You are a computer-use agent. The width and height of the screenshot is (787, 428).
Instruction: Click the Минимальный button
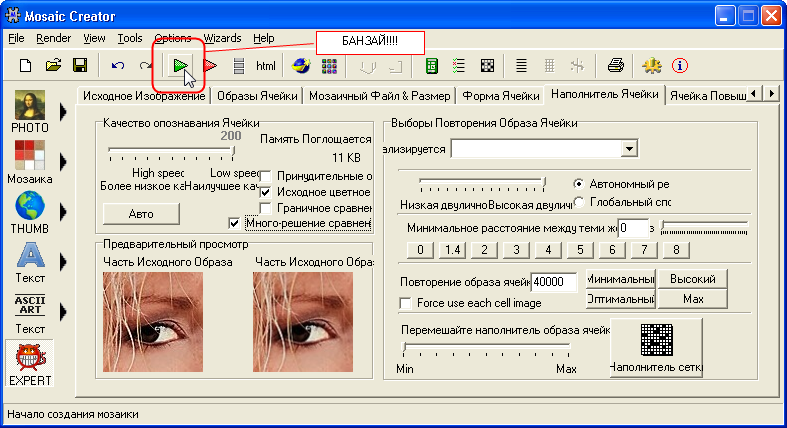[620, 279]
